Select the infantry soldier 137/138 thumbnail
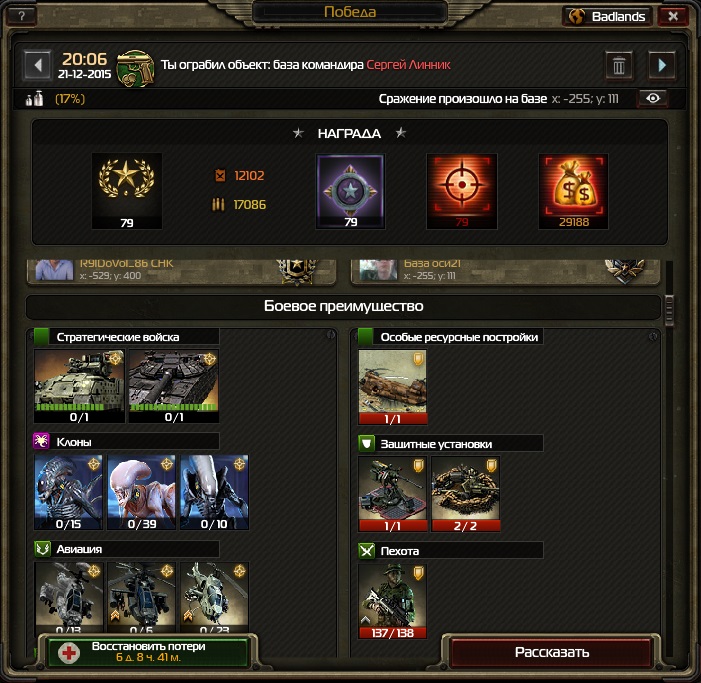Screen dimensions: 701x683 coord(393,601)
